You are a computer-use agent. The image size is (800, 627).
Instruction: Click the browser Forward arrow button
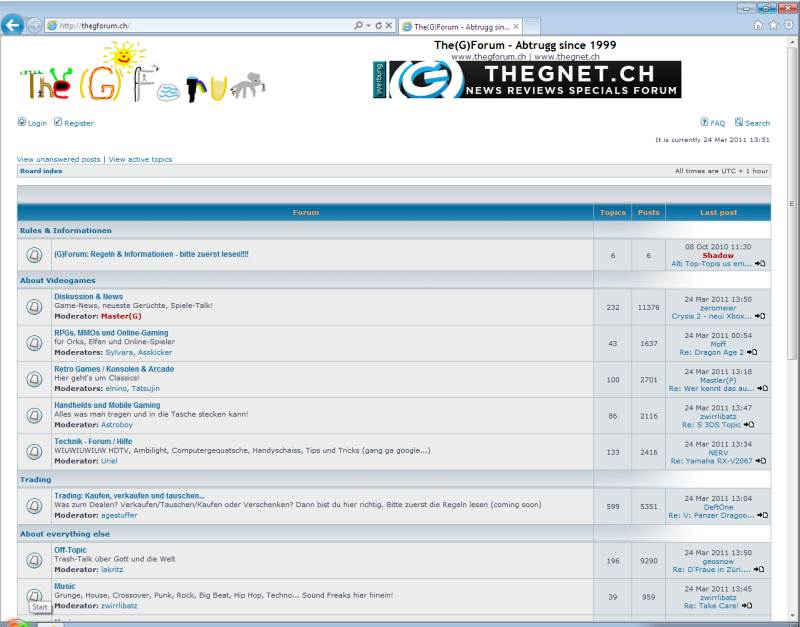pos(34,26)
